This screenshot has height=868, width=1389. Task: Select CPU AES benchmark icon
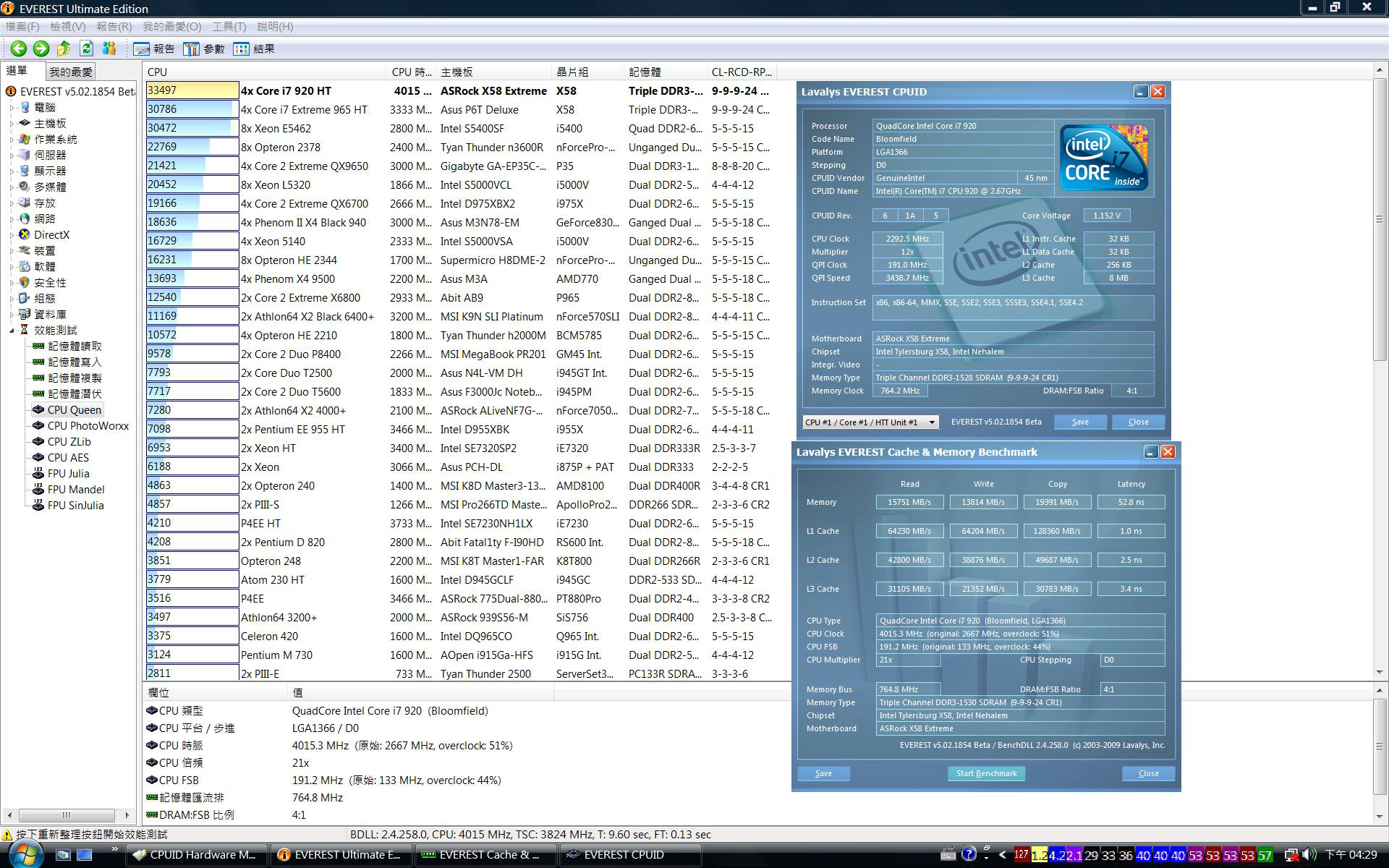coord(38,457)
